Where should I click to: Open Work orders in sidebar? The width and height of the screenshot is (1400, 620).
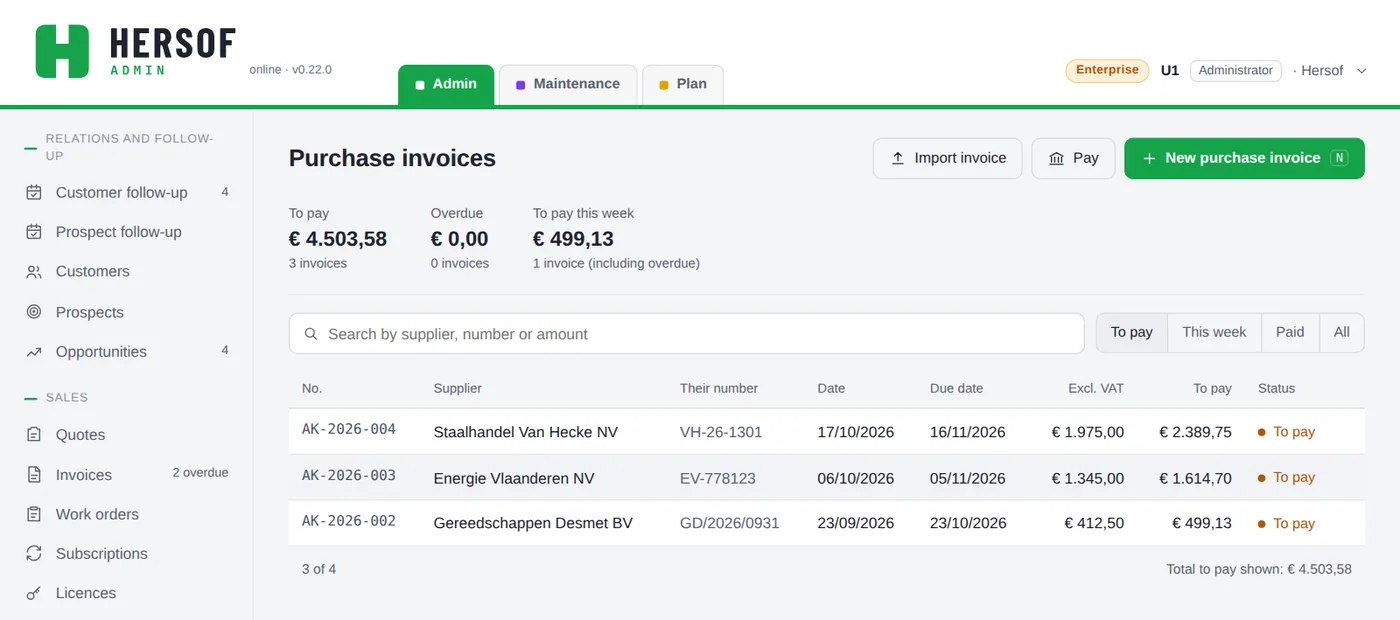coord(127,514)
